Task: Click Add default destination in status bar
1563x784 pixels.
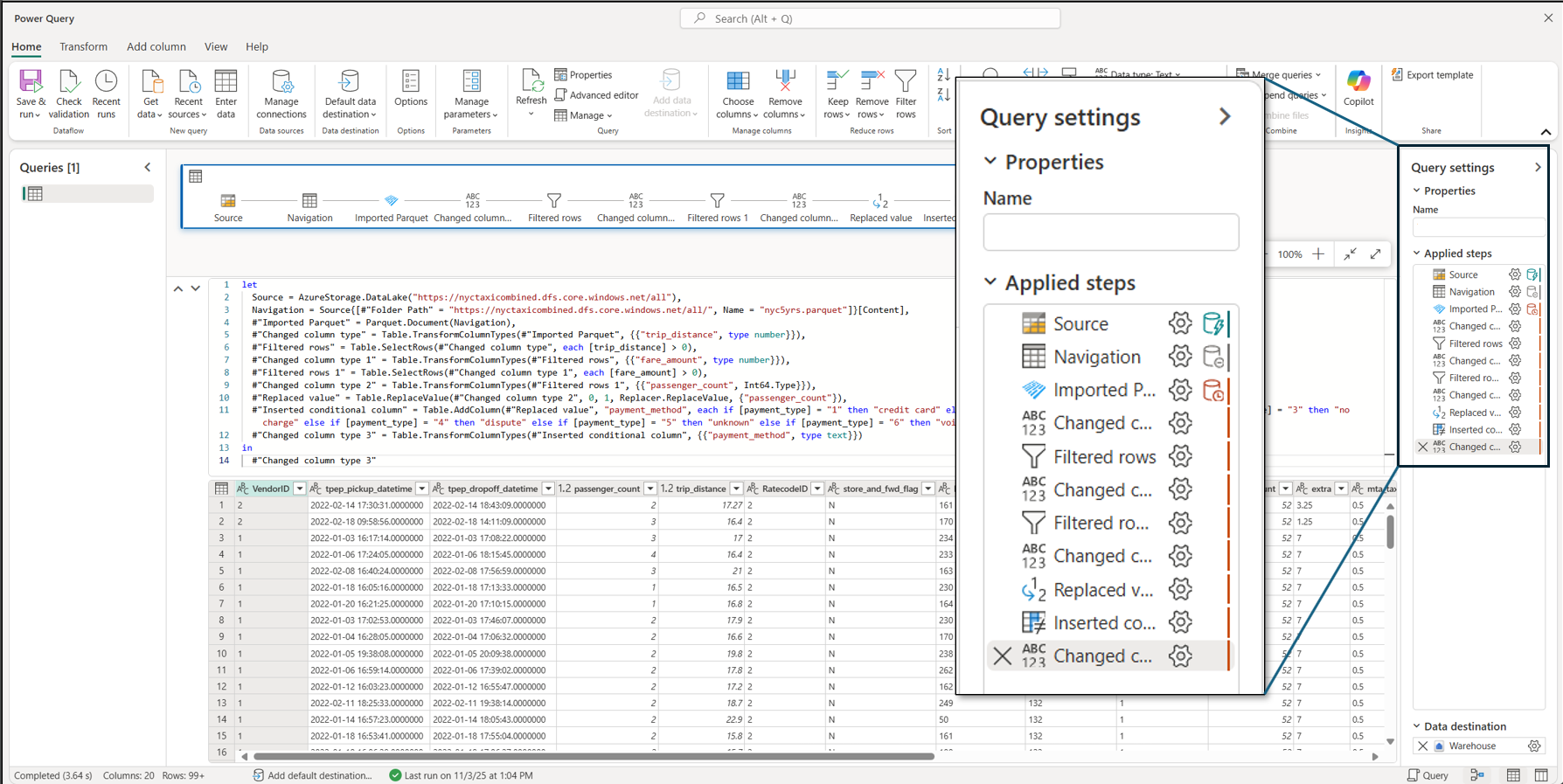Action: pos(312,775)
